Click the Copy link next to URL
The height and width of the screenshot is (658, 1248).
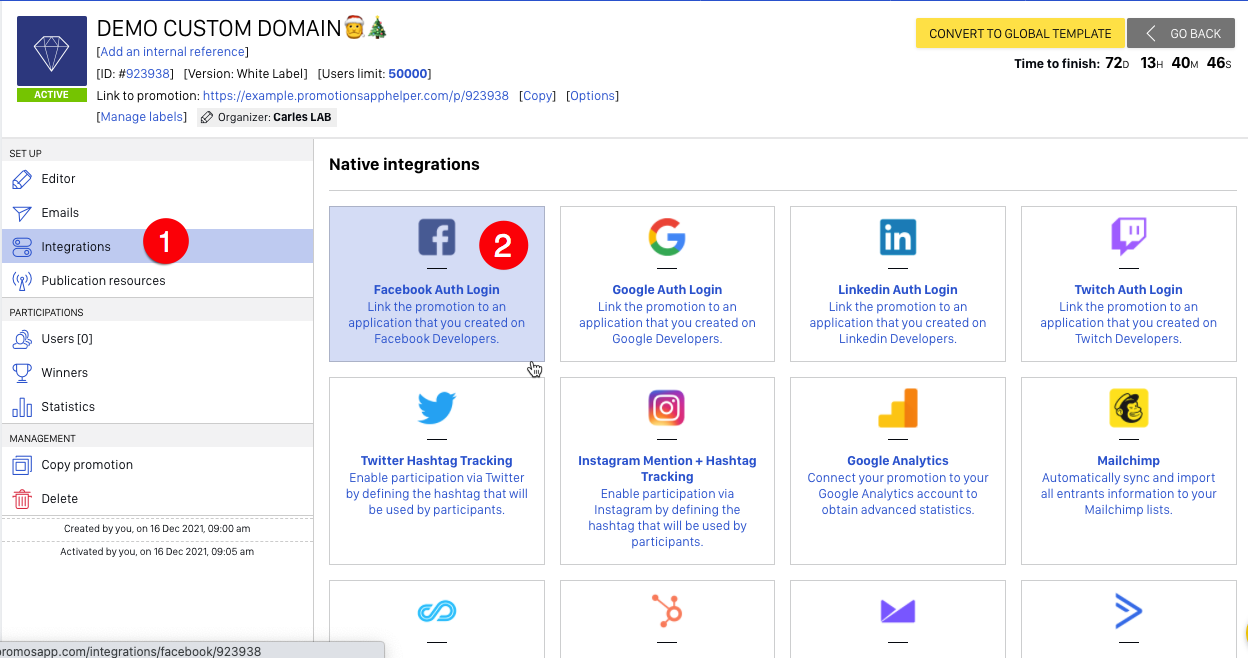pos(538,96)
